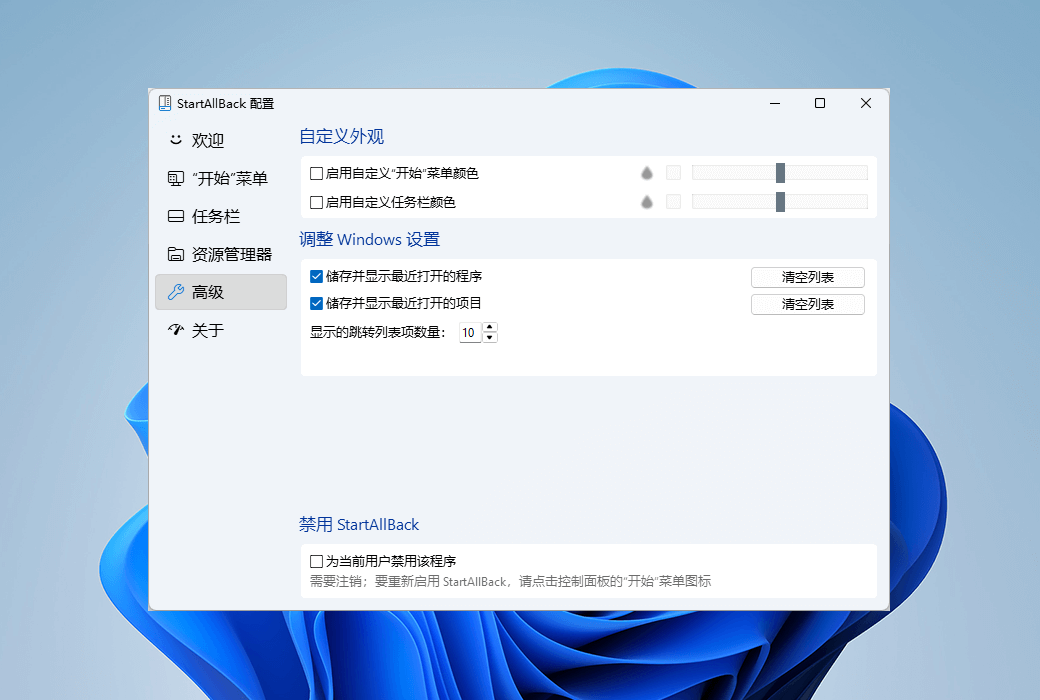Image resolution: width=1040 pixels, height=700 pixels.
Task: Click the About icon next to 关于
Action: click(x=176, y=330)
